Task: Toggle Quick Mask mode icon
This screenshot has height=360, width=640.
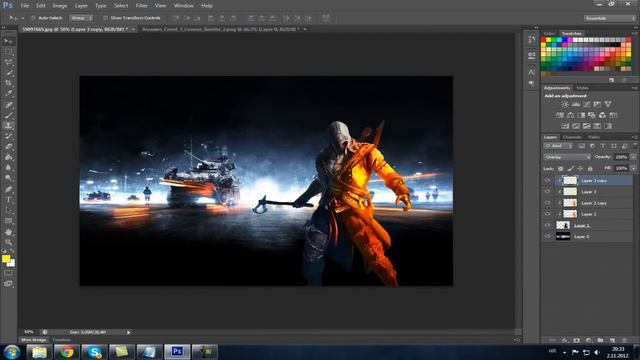Action: click(x=8, y=273)
